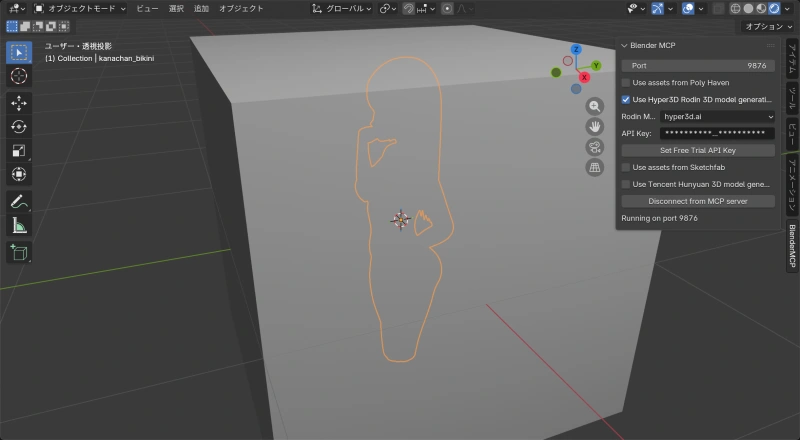
Task: Activate the Move tool
Action: [19, 103]
